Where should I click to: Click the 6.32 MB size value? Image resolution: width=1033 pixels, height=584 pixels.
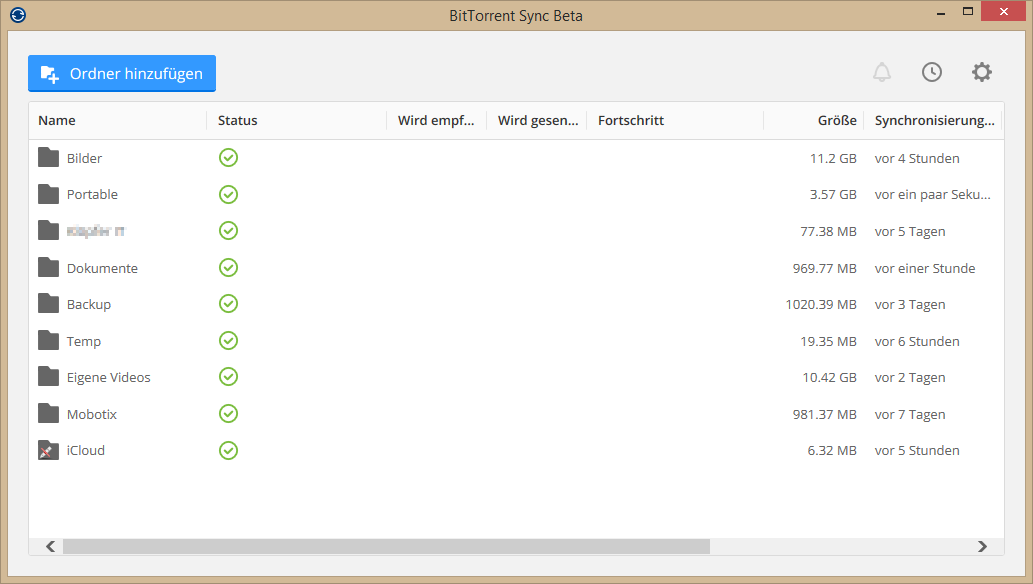(832, 451)
